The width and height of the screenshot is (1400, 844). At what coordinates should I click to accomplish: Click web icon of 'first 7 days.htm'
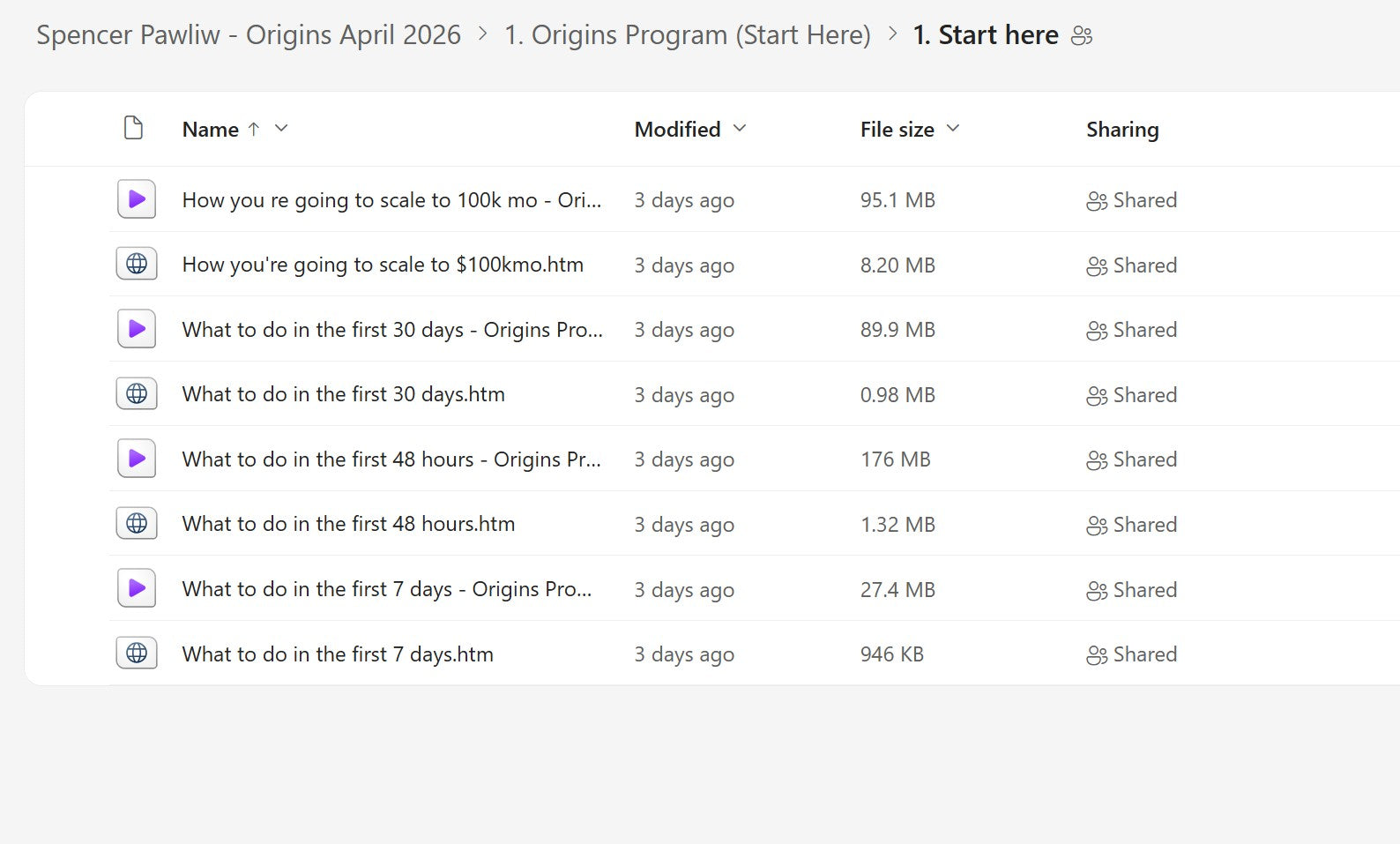(x=137, y=653)
